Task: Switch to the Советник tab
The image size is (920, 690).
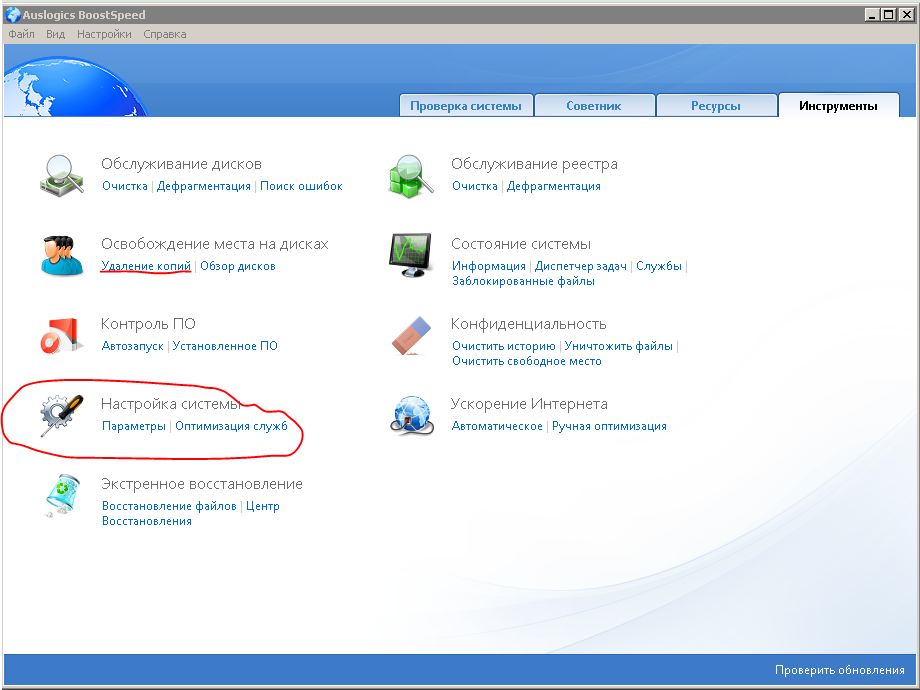Action: pos(594,106)
